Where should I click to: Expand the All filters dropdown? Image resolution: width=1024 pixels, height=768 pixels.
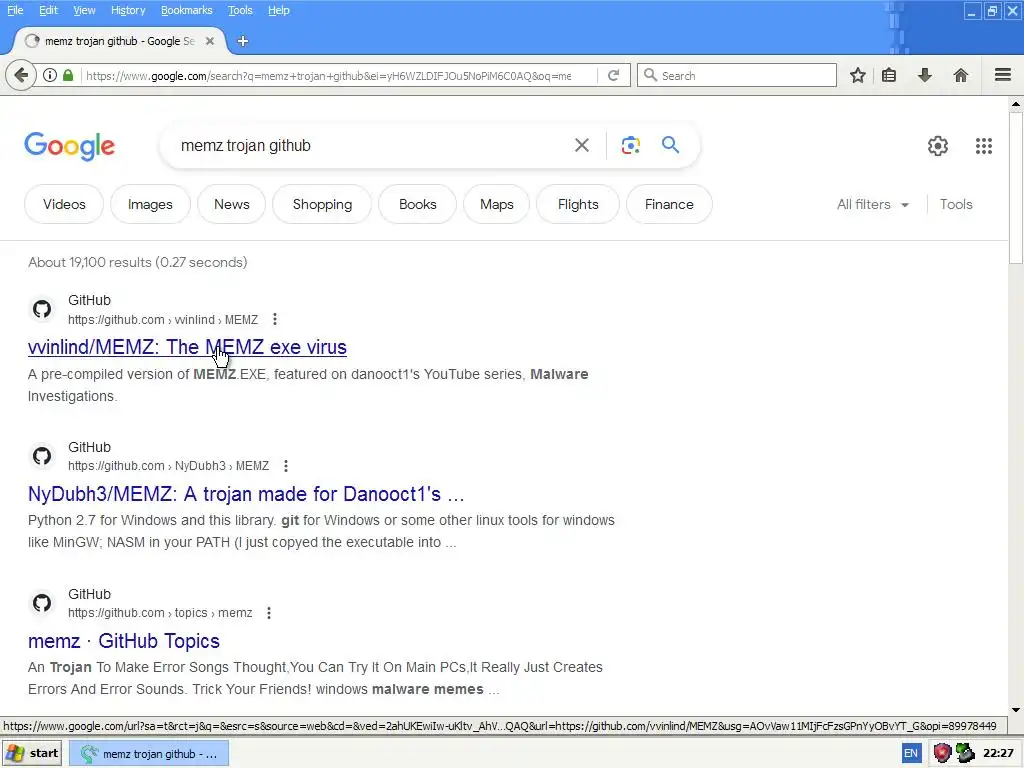872,204
